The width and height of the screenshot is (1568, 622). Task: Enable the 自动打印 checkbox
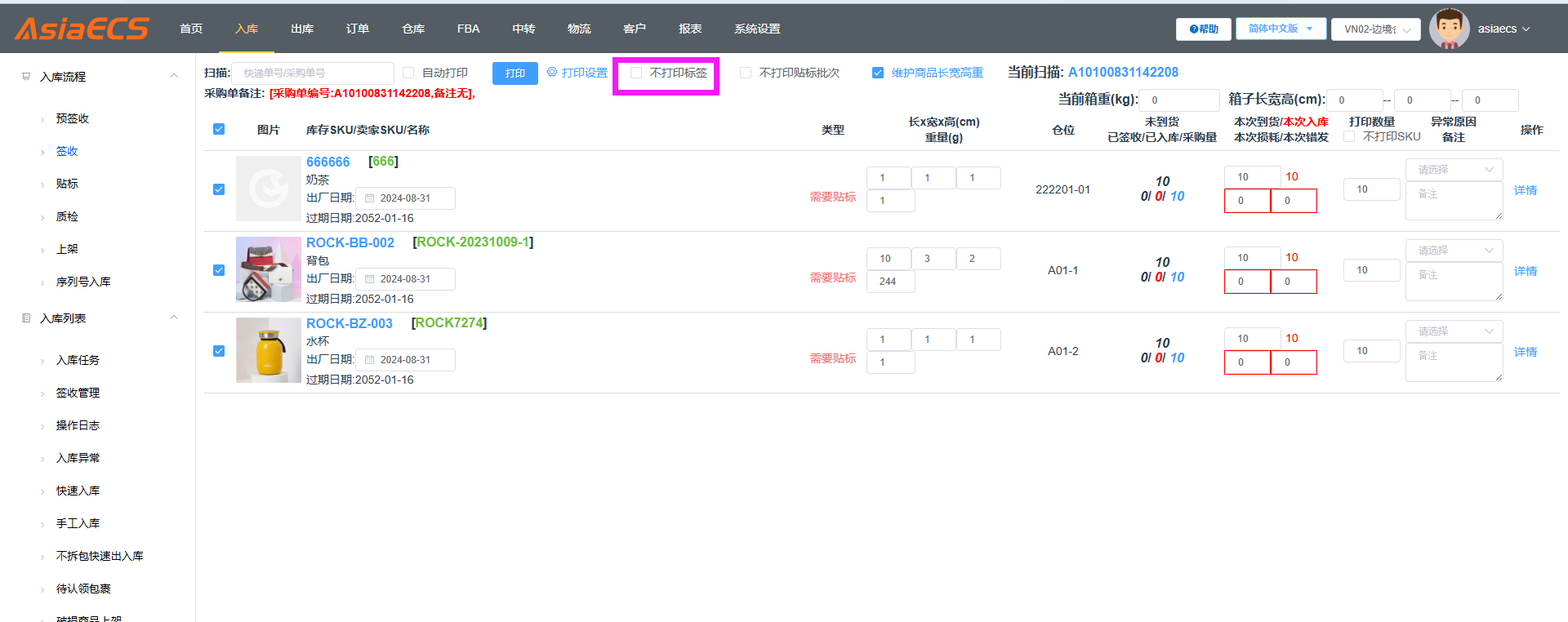pos(408,73)
